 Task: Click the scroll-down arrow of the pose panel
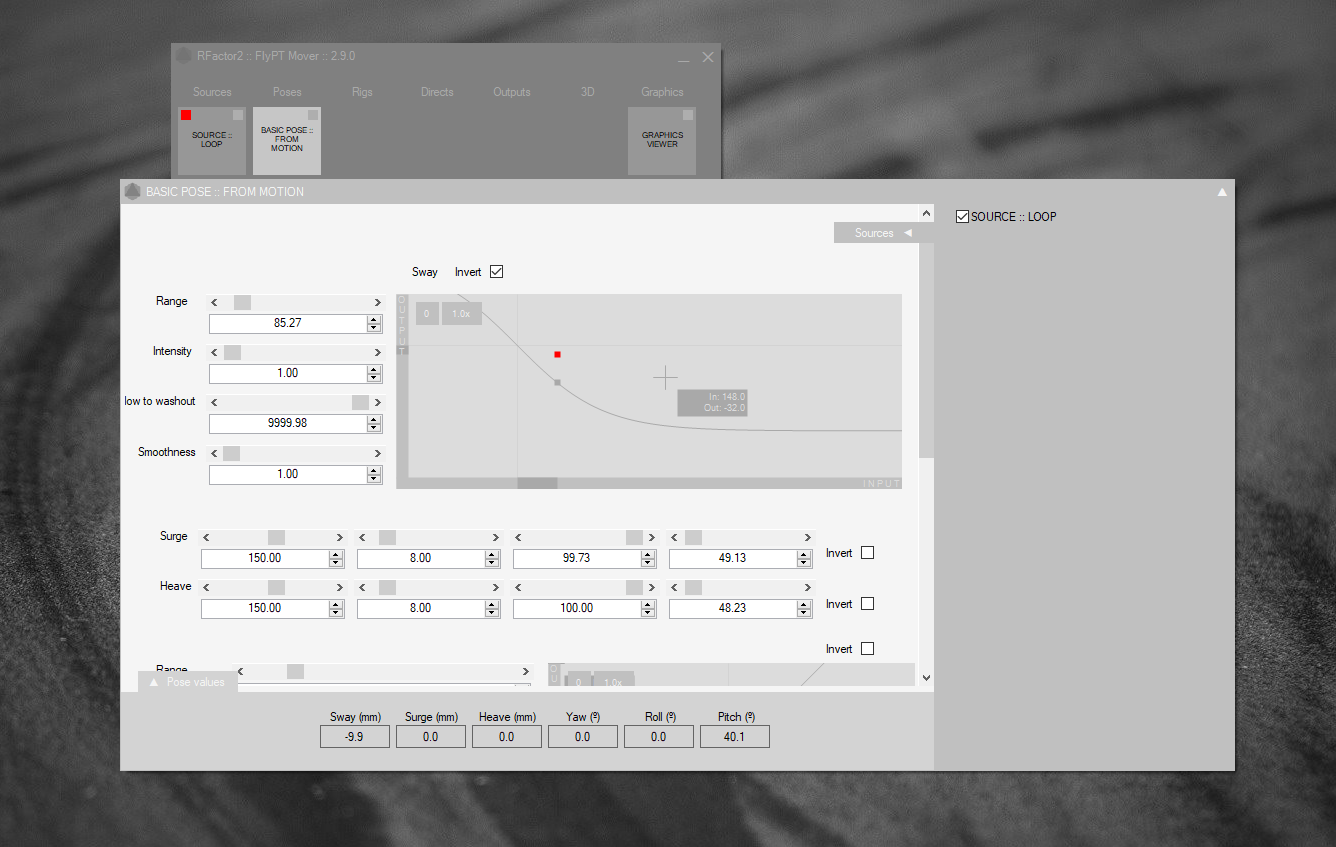(926, 677)
